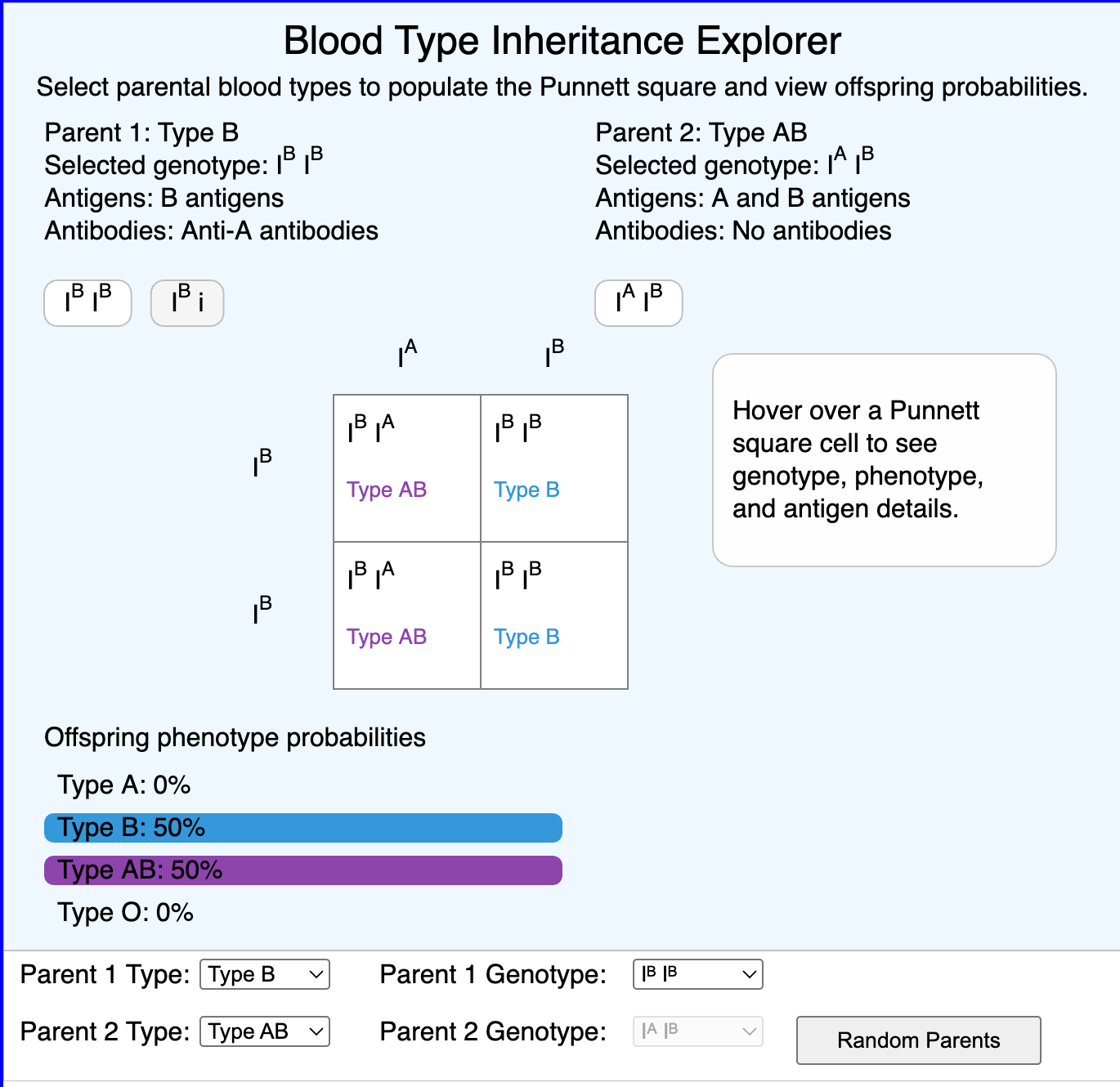Click the hover details info panel

pos(885,460)
